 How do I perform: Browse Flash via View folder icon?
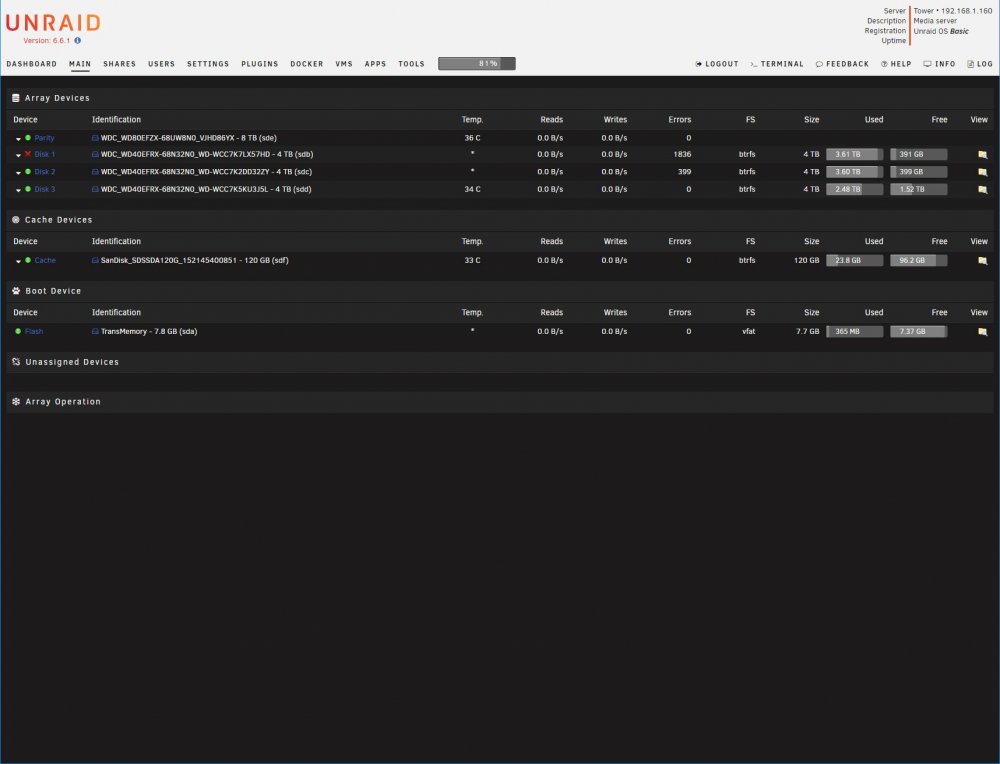tap(982, 332)
